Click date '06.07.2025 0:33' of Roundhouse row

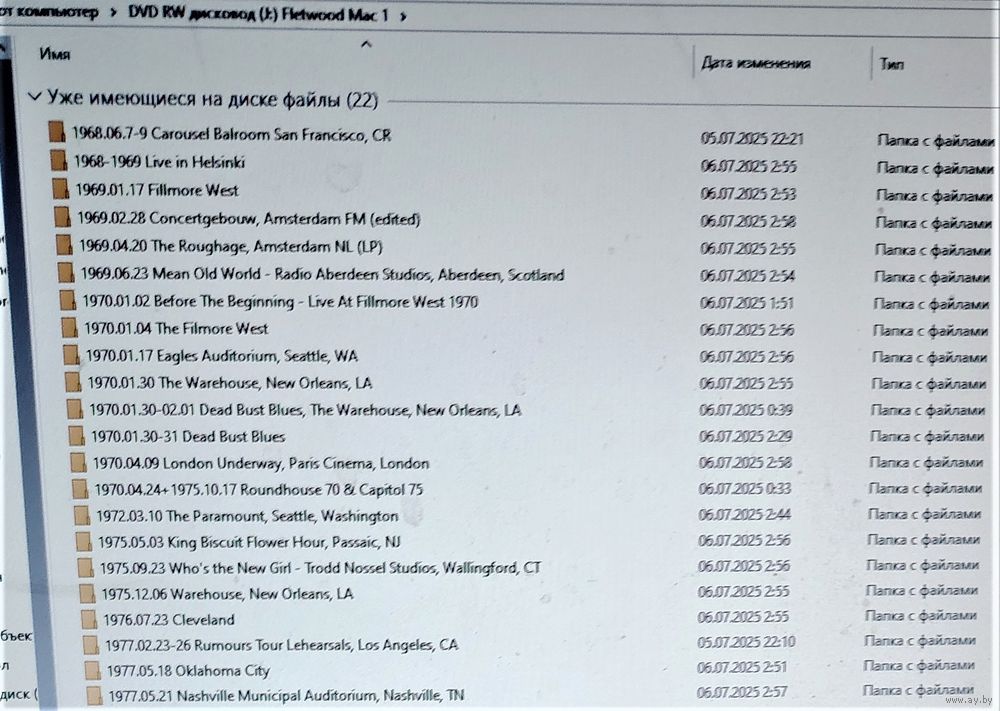pos(745,489)
